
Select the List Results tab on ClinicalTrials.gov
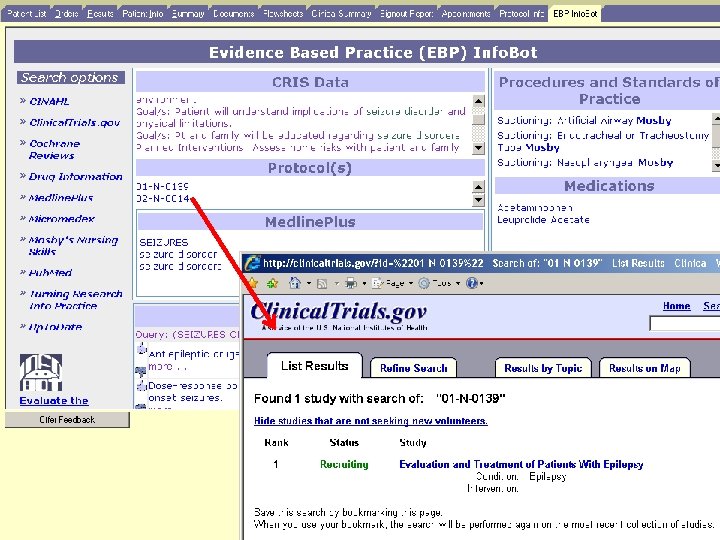tap(315, 366)
